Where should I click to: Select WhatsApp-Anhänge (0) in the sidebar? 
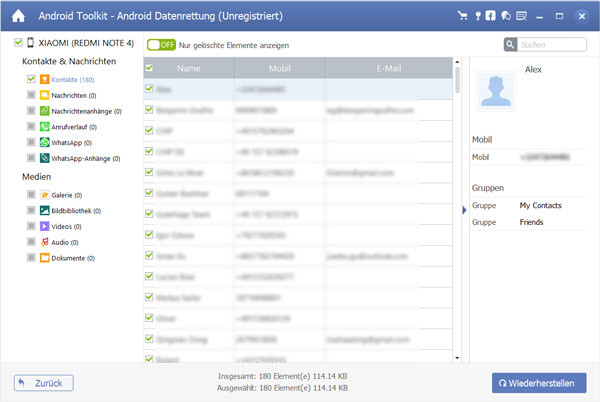(86, 158)
